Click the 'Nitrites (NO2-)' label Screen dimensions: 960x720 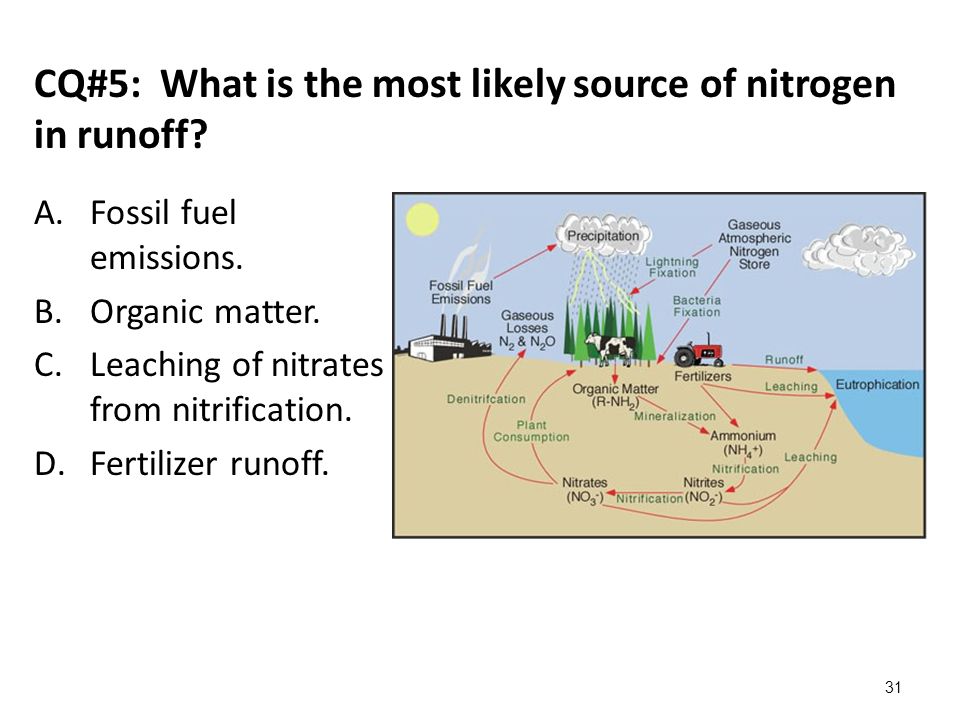tap(703, 490)
